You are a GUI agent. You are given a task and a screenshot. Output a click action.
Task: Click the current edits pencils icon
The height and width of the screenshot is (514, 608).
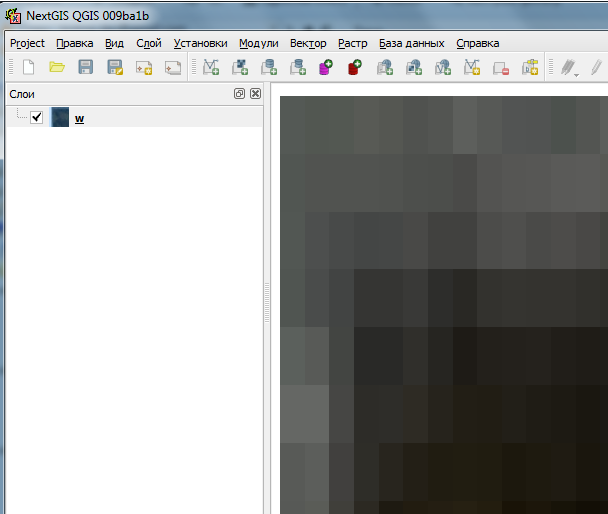coord(568,67)
